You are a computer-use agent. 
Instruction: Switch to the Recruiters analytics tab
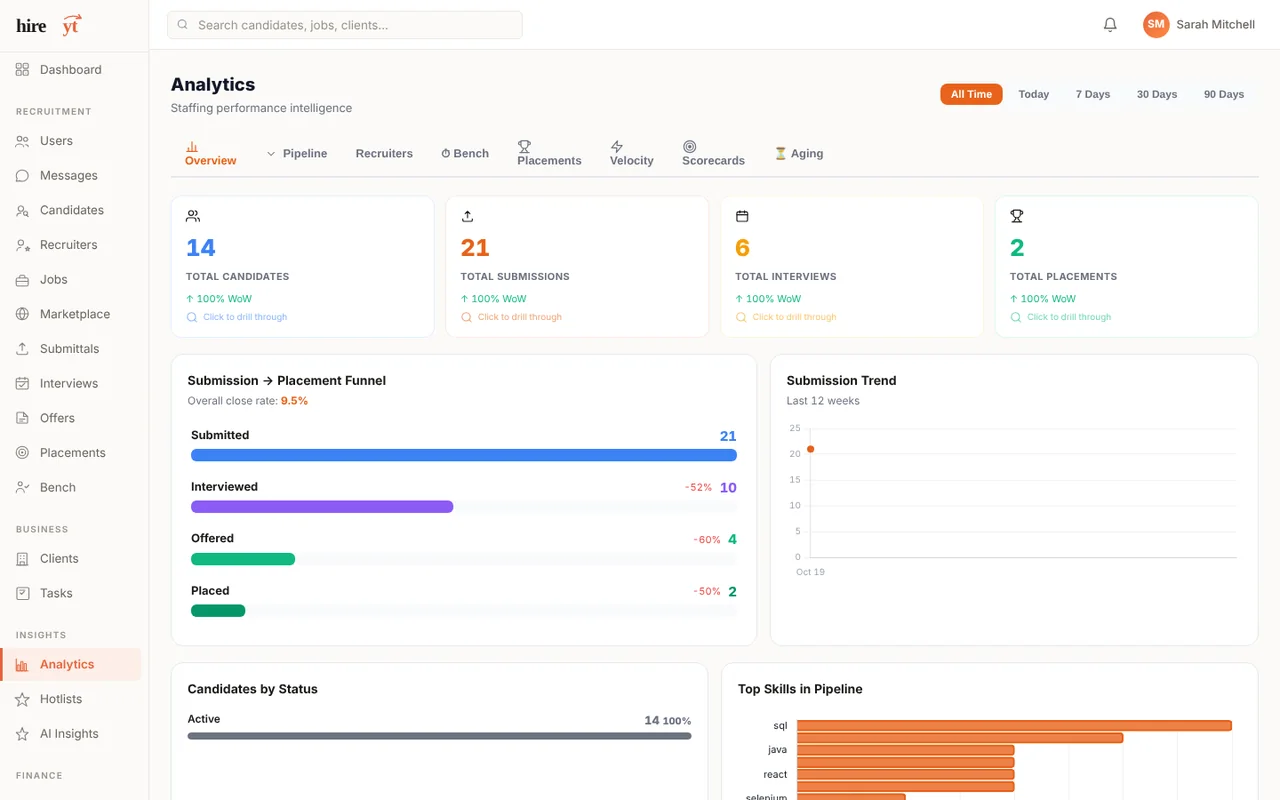pos(384,154)
